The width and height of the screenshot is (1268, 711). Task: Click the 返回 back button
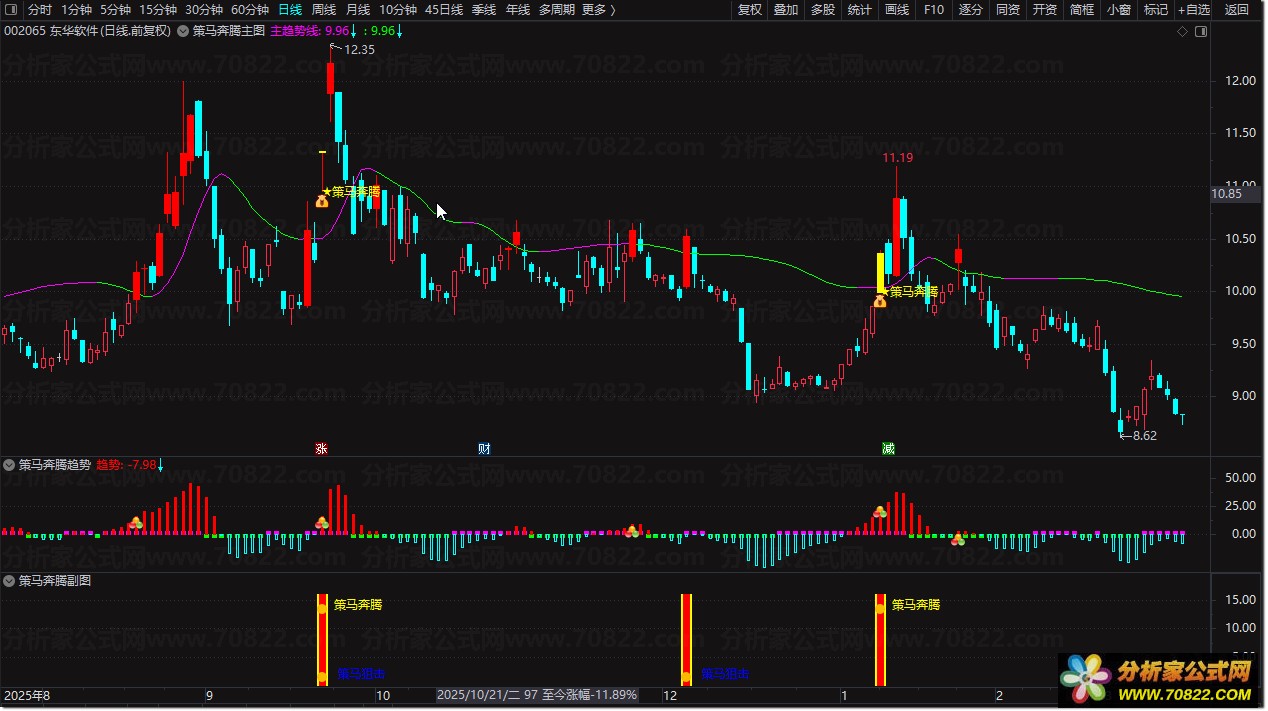pyautogui.click(x=1238, y=10)
